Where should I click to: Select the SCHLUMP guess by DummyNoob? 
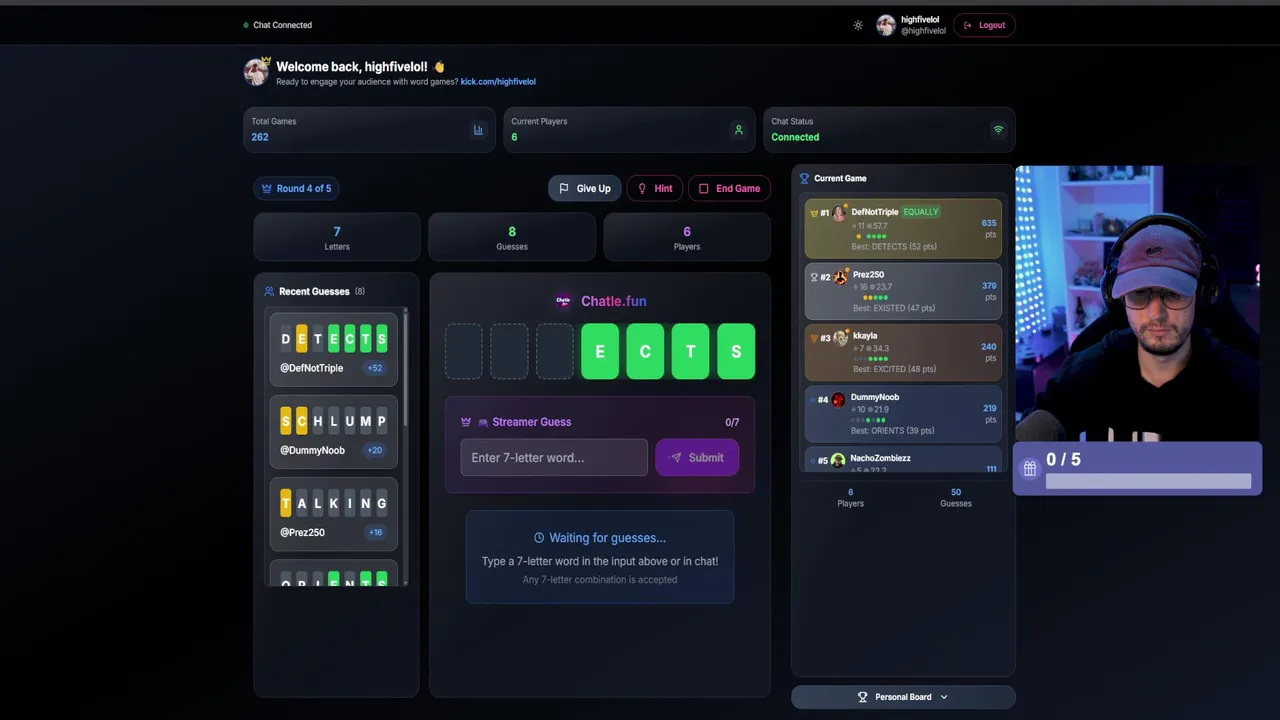tap(334, 431)
